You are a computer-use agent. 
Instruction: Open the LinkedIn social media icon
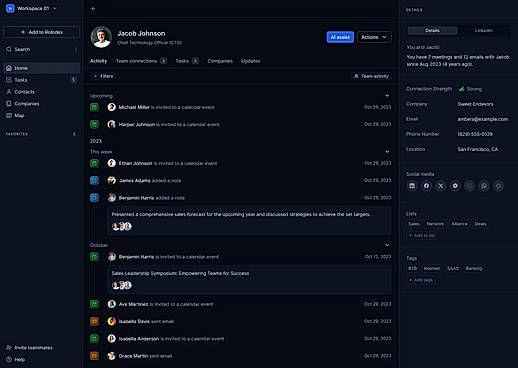tap(412, 186)
